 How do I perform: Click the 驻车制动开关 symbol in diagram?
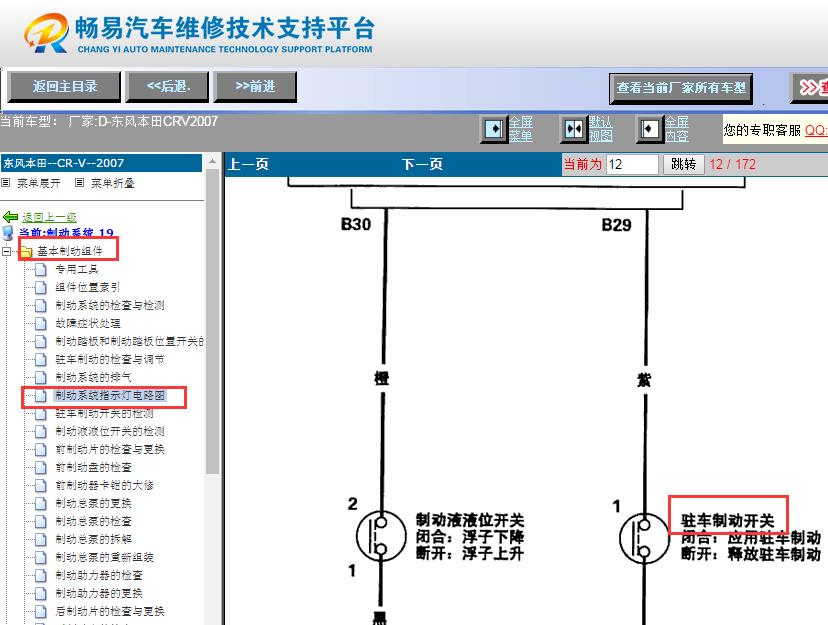644,538
